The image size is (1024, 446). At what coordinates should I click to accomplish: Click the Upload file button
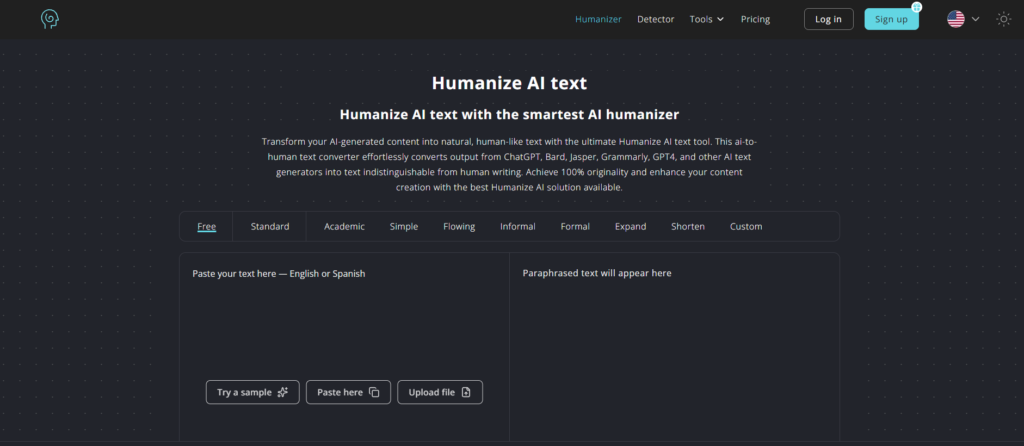(x=440, y=392)
